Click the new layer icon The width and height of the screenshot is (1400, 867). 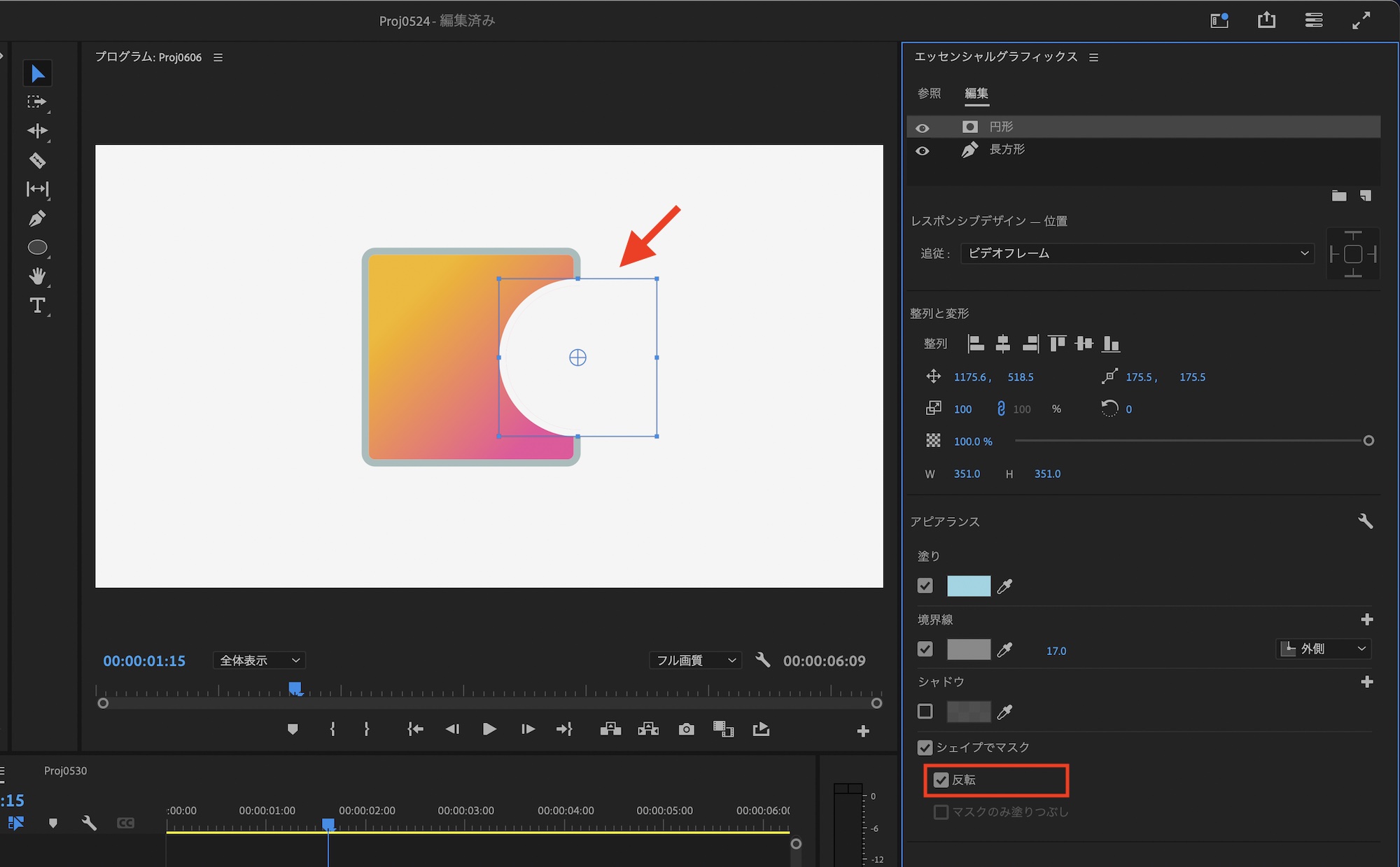coord(1365,196)
